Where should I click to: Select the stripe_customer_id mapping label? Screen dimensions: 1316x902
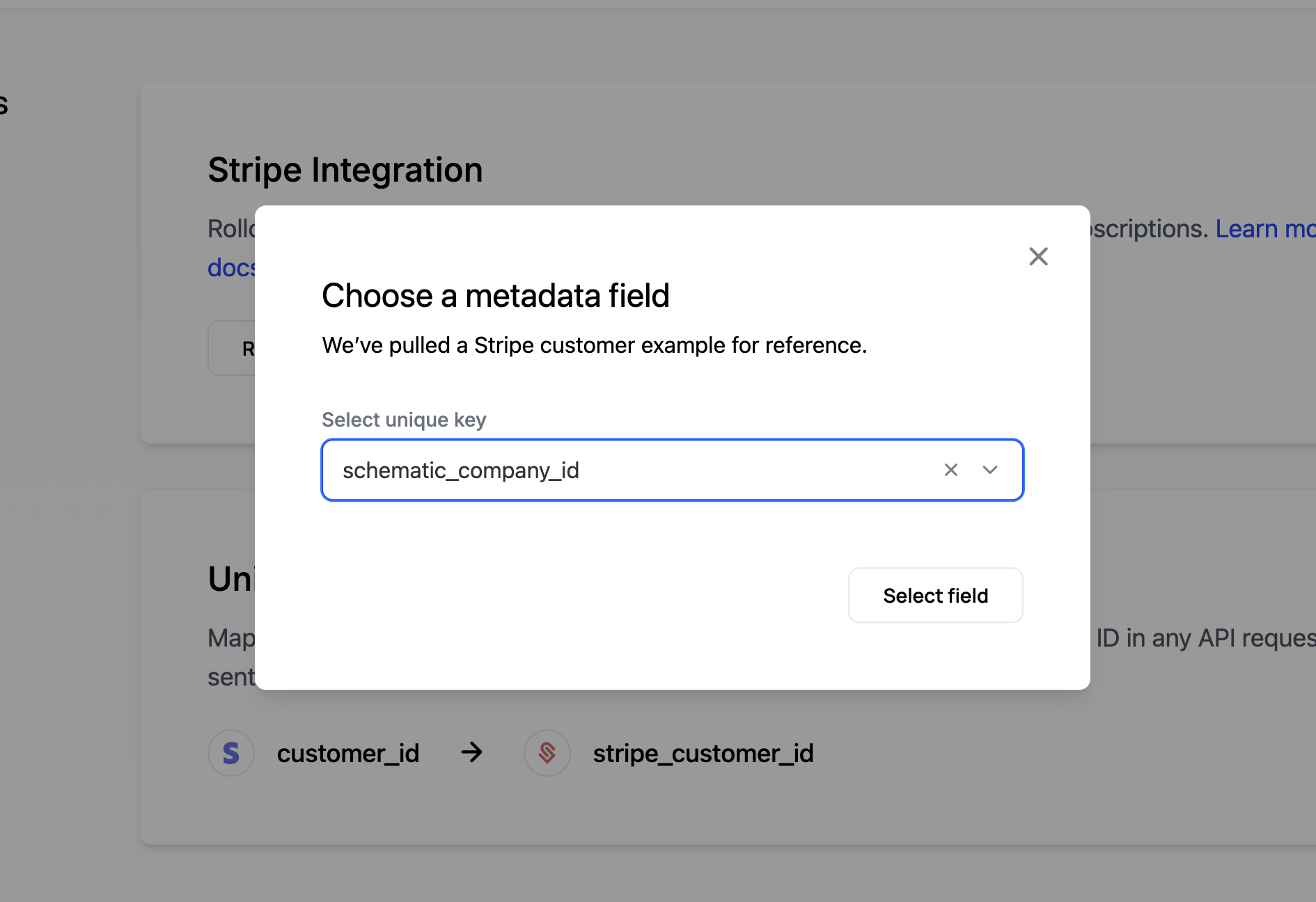[703, 753]
